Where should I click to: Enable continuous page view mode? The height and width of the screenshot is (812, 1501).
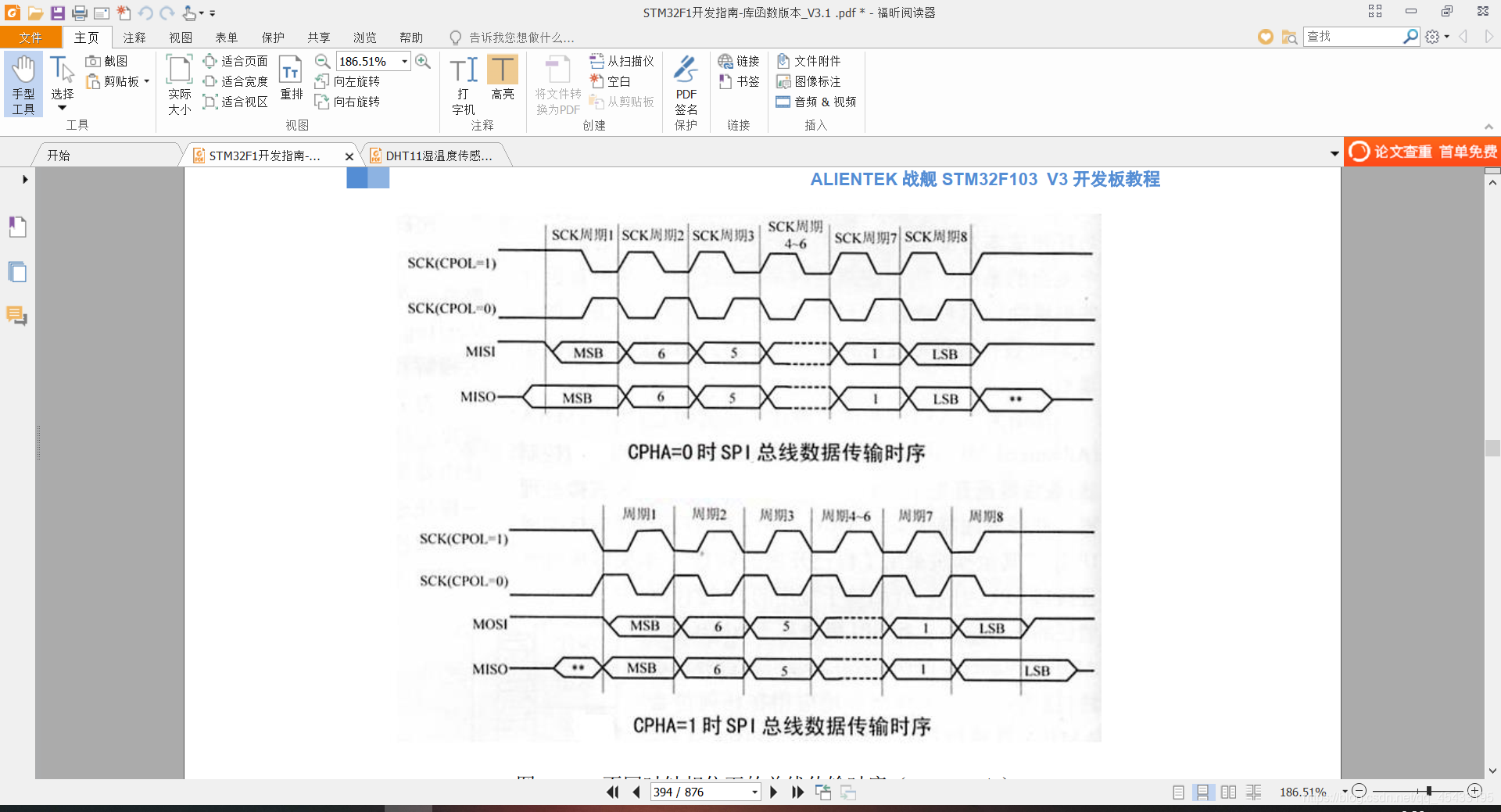[1203, 792]
